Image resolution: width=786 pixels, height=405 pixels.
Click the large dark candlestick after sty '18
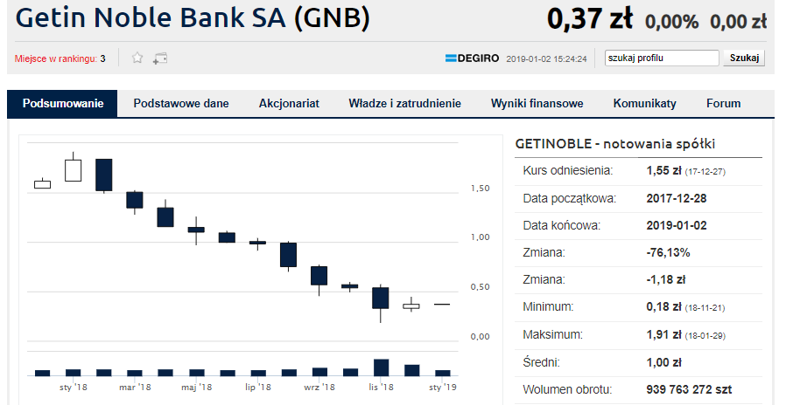tap(104, 175)
